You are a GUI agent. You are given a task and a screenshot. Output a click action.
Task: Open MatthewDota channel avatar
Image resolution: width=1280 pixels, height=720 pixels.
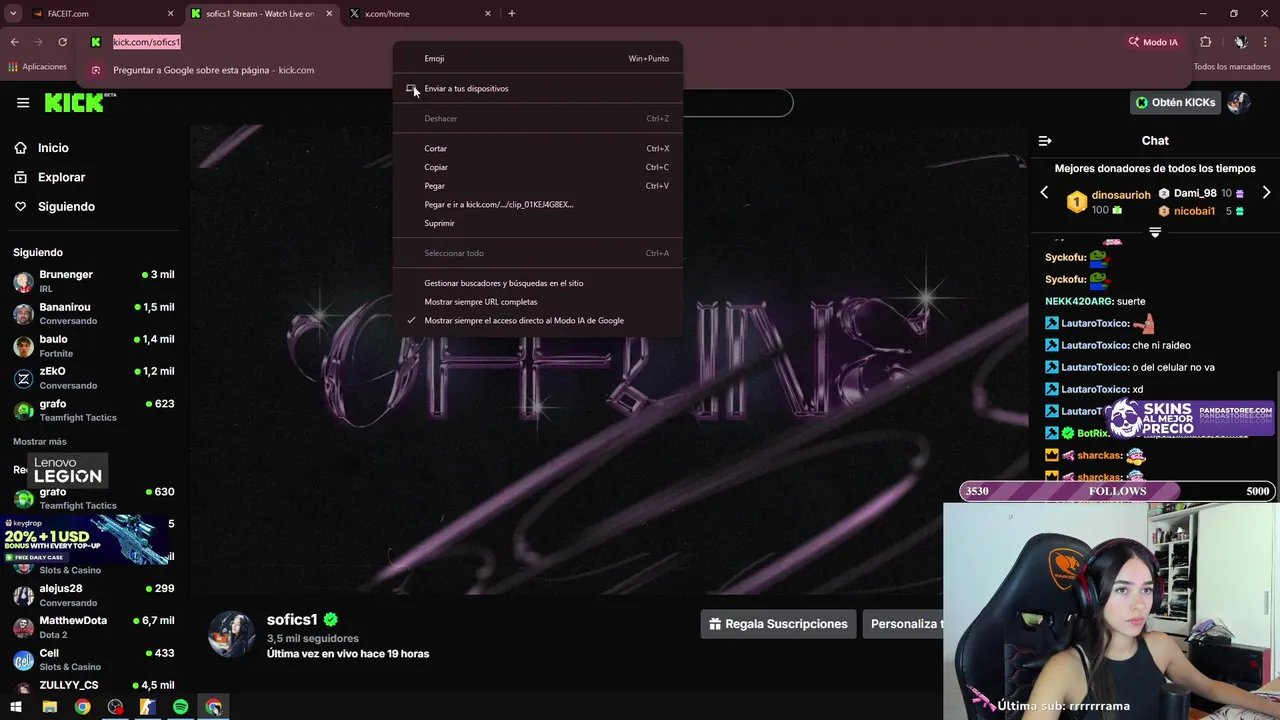pos(23,627)
